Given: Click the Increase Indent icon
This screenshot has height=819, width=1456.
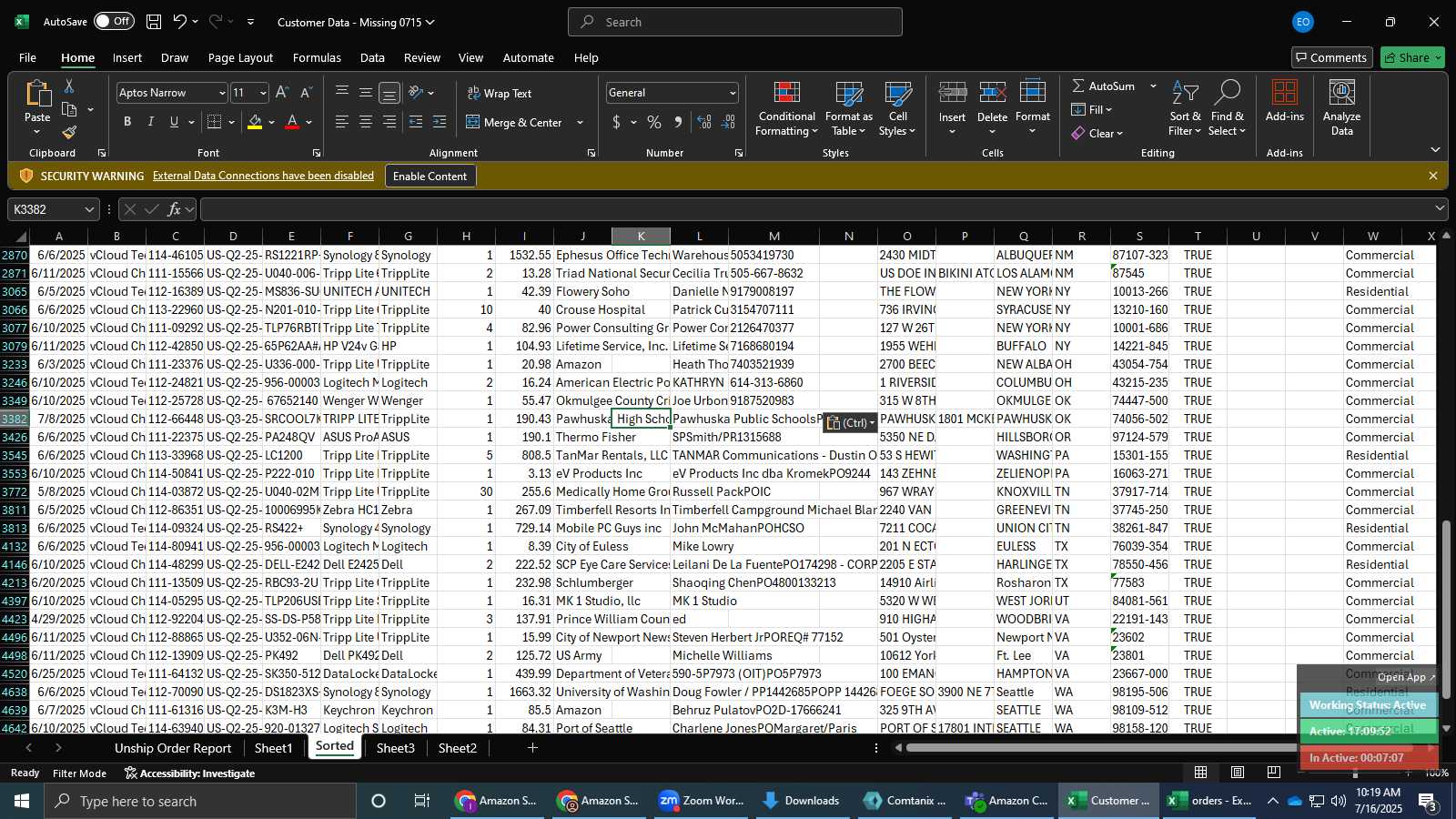Looking at the screenshot, I should [440, 122].
